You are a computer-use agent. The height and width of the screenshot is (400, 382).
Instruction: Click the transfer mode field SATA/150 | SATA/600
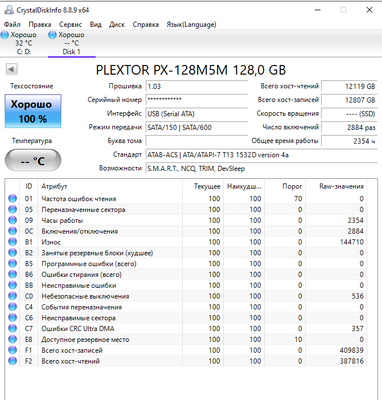(x=196, y=127)
